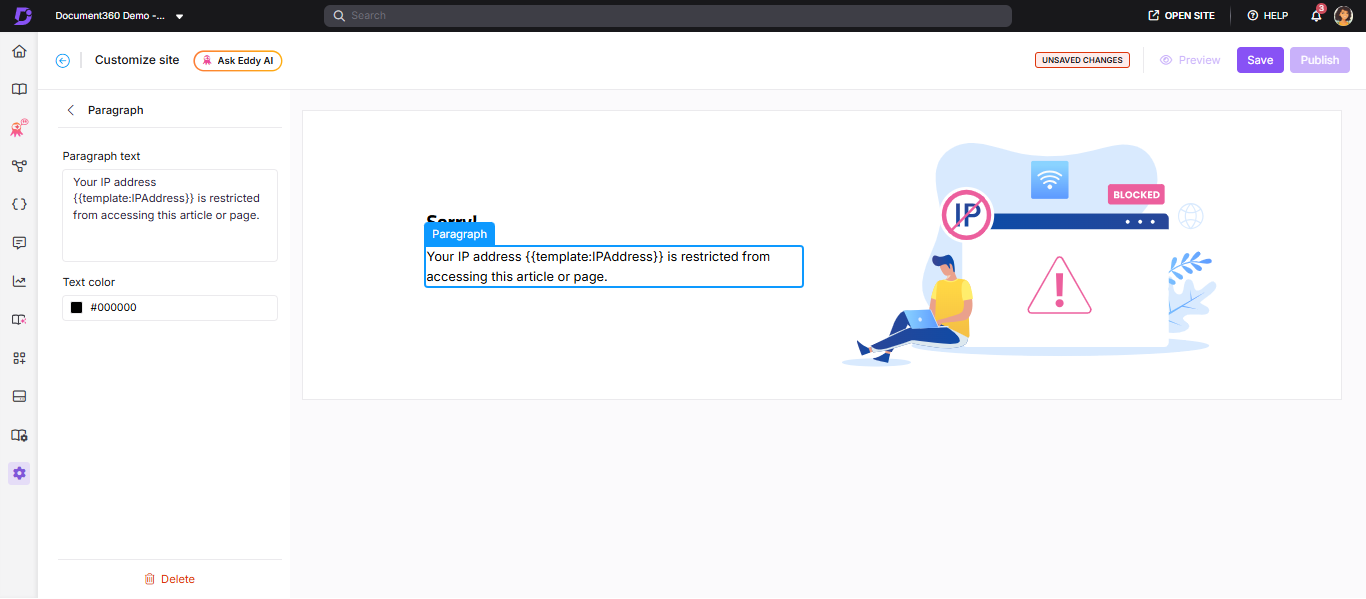Open the feedback comment sidebar icon
This screenshot has width=1366, height=599.
click(x=19, y=243)
